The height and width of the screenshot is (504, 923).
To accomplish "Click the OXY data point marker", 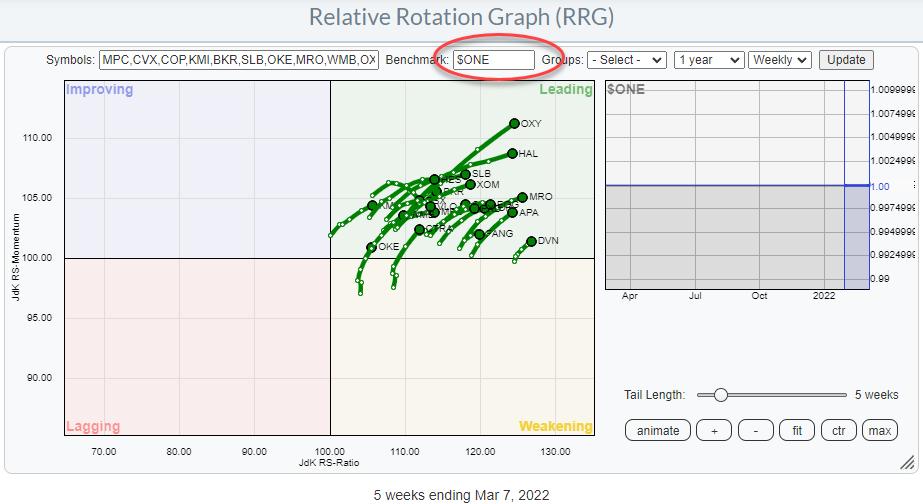I will pyautogui.click(x=514, y=123).
